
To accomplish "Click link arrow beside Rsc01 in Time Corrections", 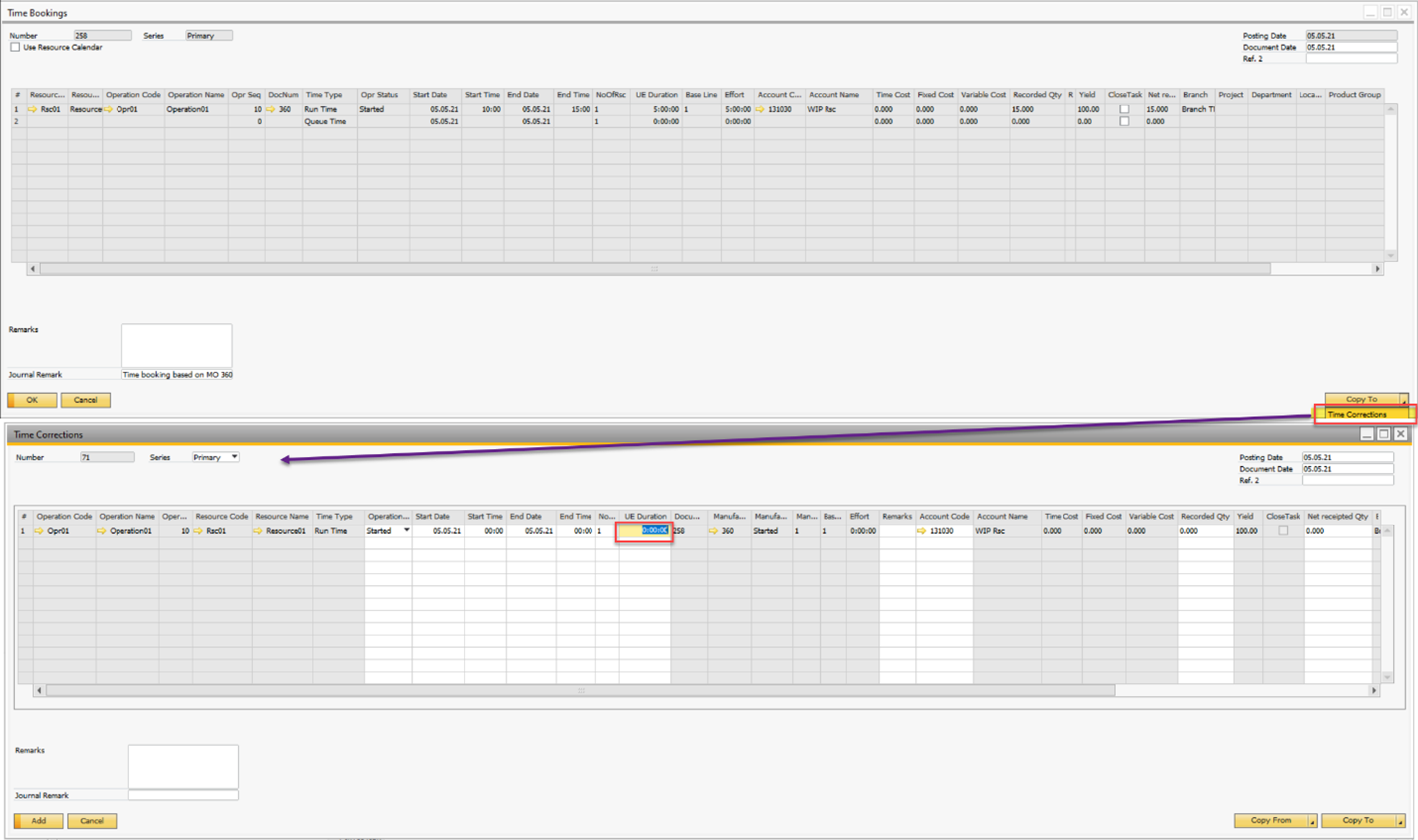I will 198,531.
